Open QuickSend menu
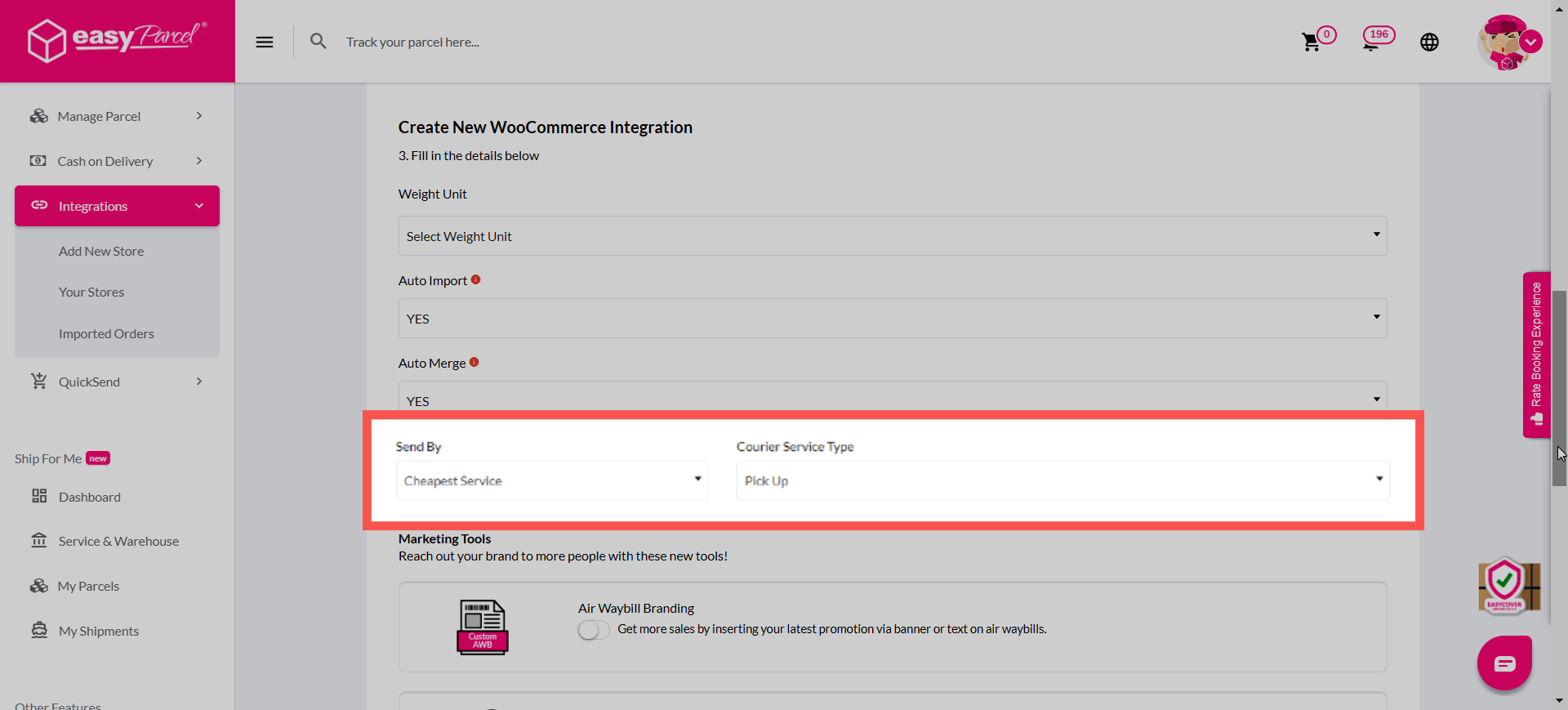Image resolution: width=1568 pixels, height=710 pixels. (x=117, y=382)
